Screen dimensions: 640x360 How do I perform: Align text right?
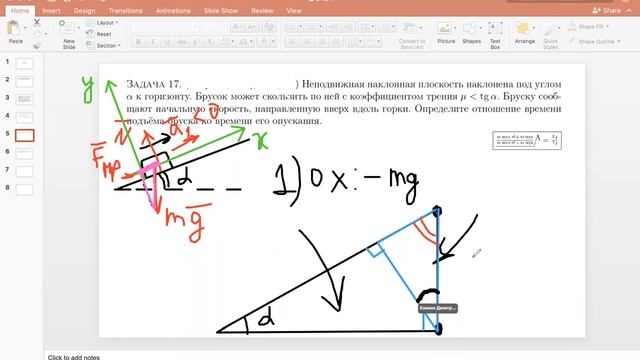click(322, 42)
